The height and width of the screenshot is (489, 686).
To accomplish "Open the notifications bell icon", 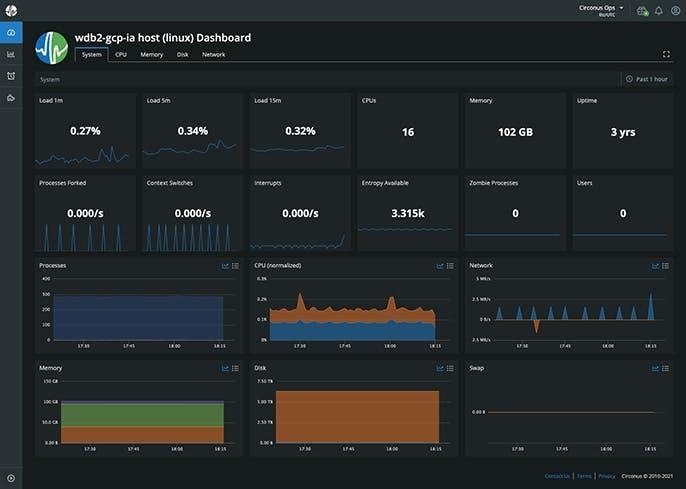I will pyautogui.click(x=658, y=11).
